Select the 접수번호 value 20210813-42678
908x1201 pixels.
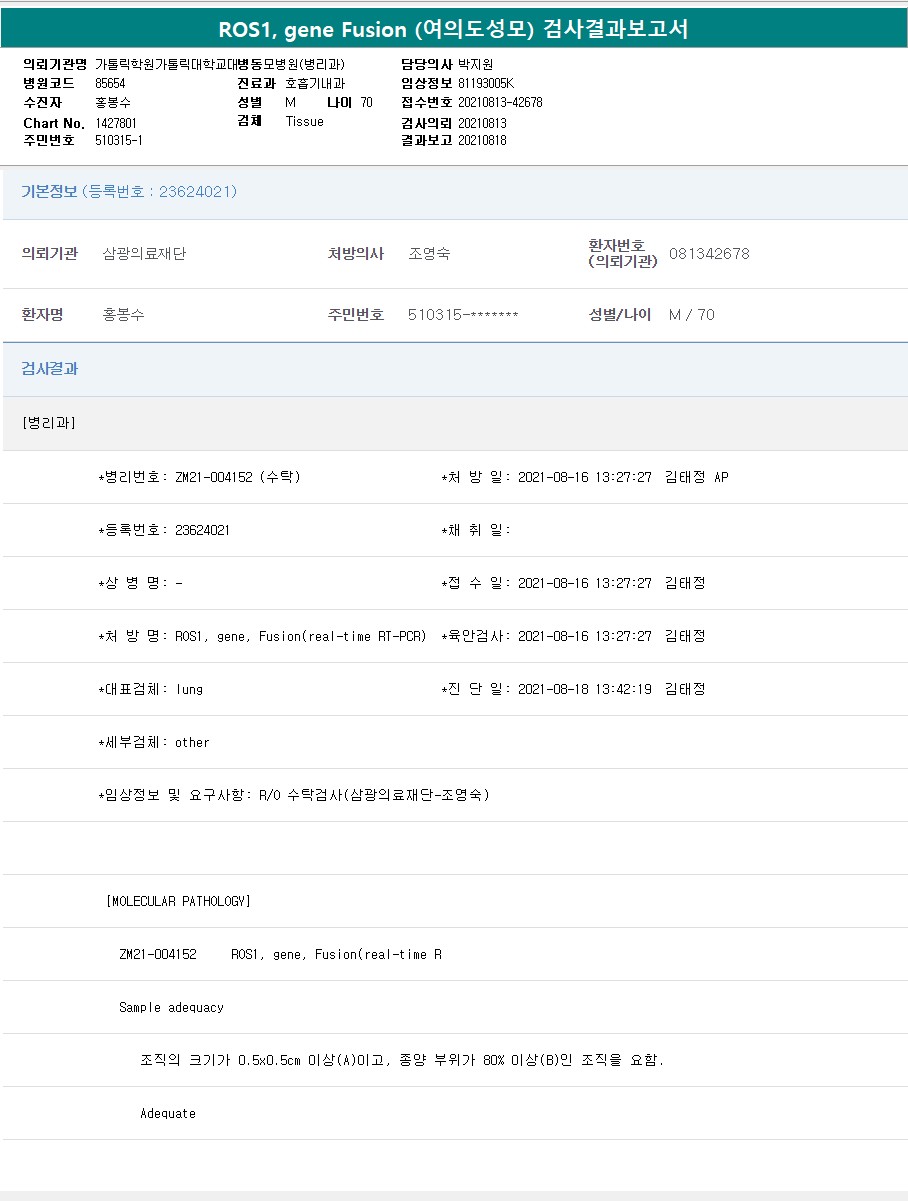coord(500,103)
